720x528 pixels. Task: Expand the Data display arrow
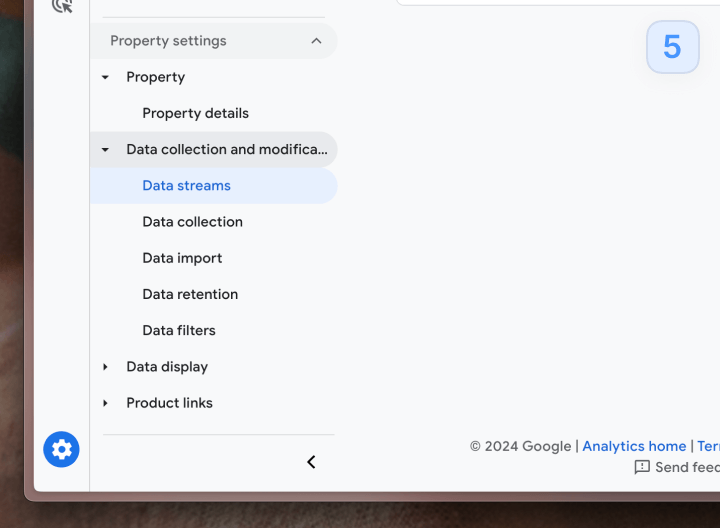[105, 367]
